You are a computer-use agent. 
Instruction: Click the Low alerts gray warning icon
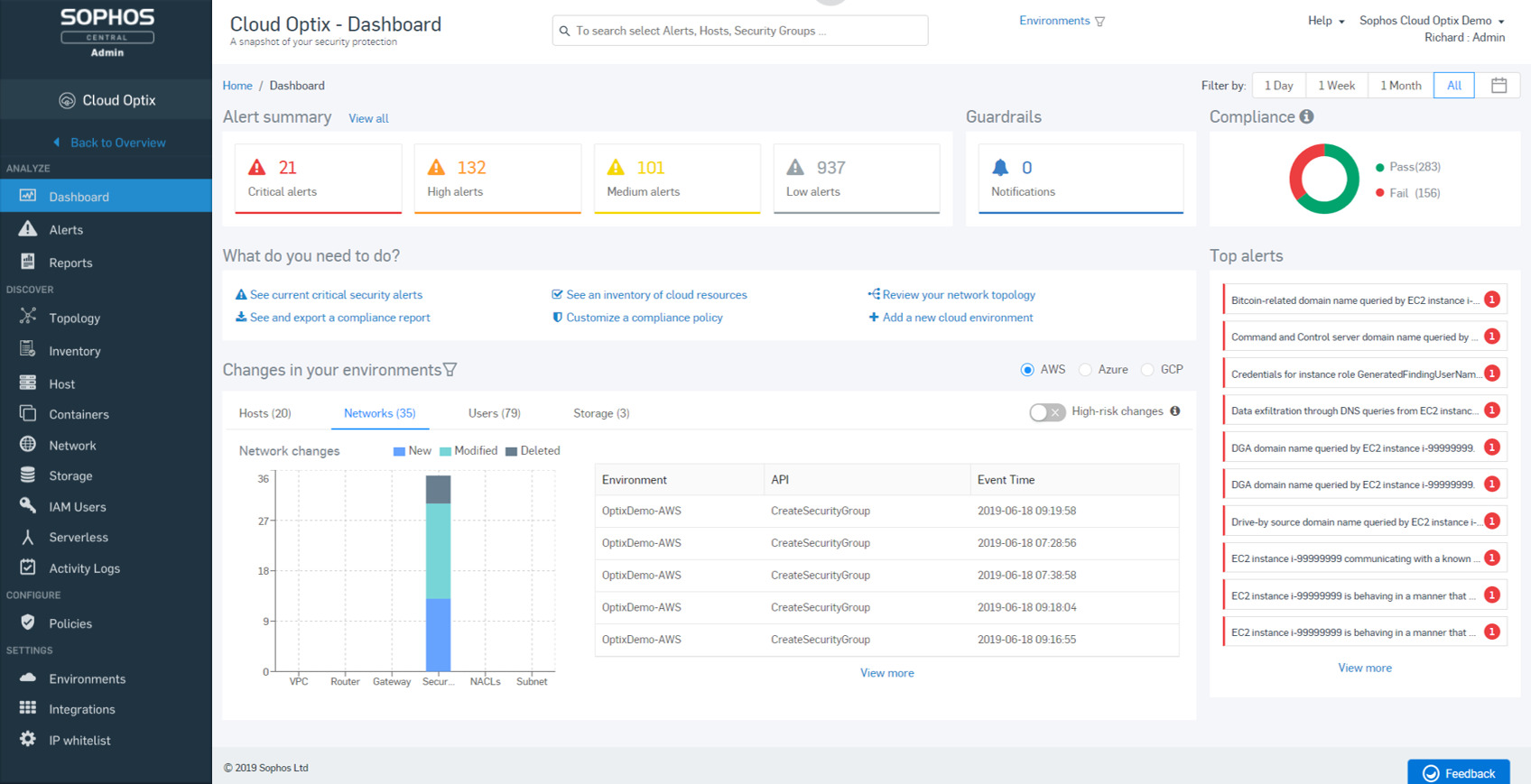[x=795, y=167]
